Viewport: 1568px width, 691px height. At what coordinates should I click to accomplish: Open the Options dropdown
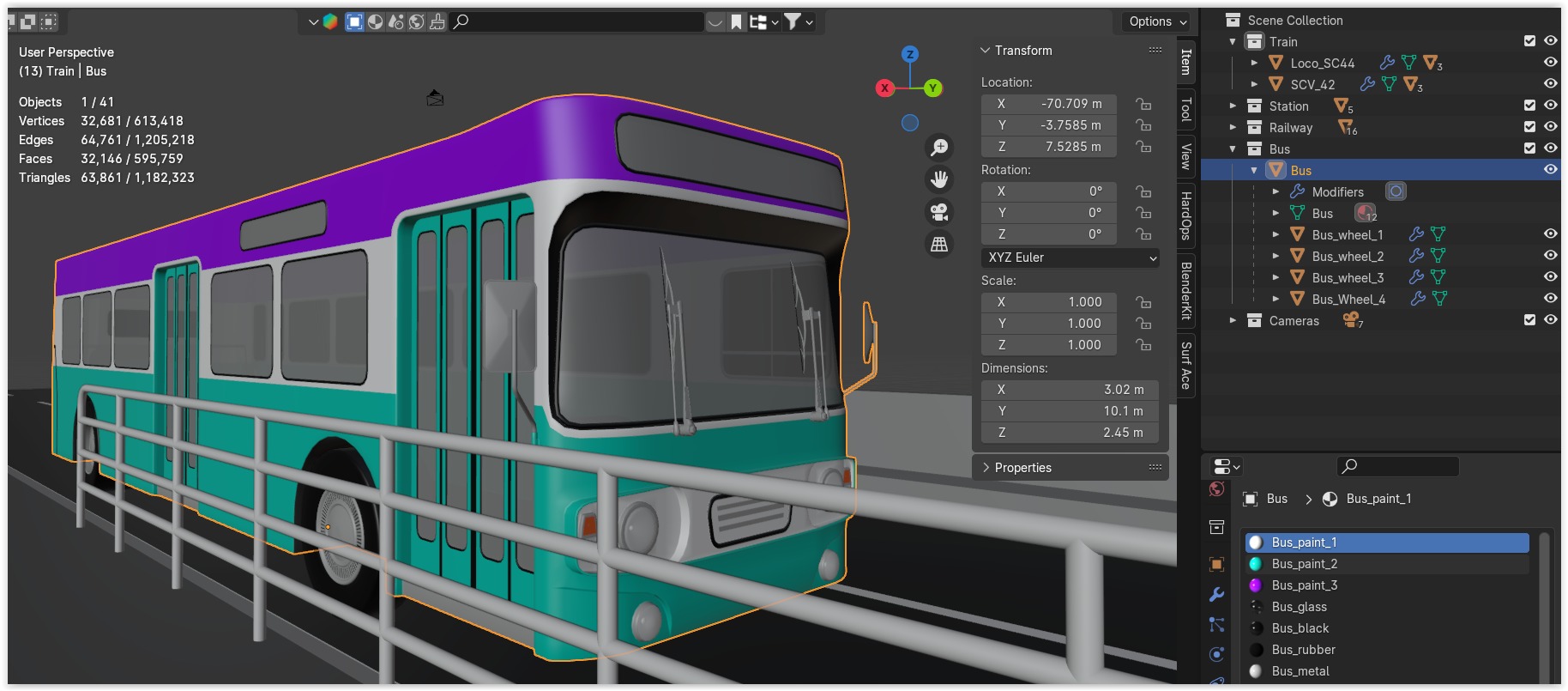coord(1157,21)
